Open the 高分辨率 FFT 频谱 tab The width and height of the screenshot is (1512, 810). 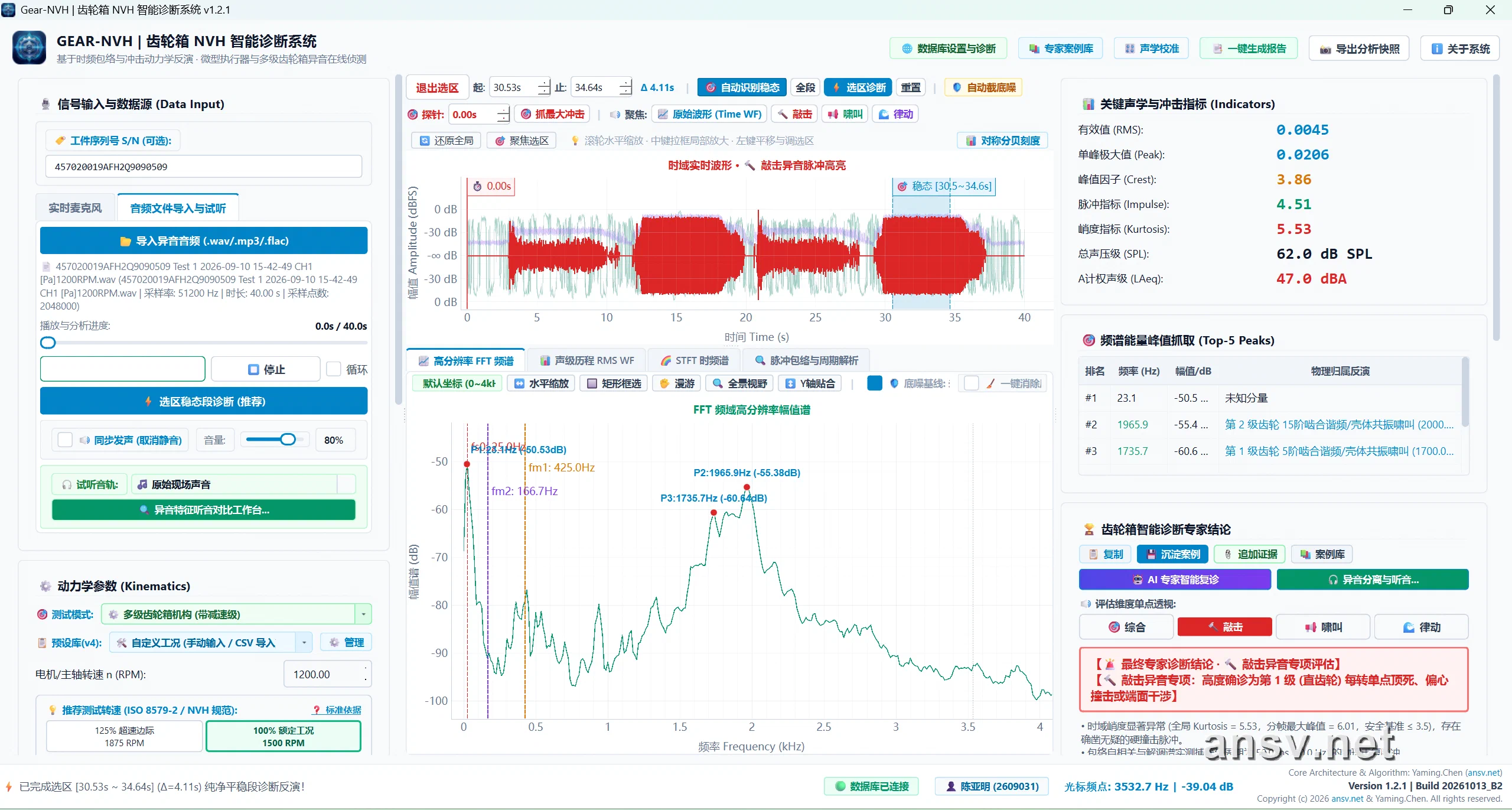coord(465,360)
